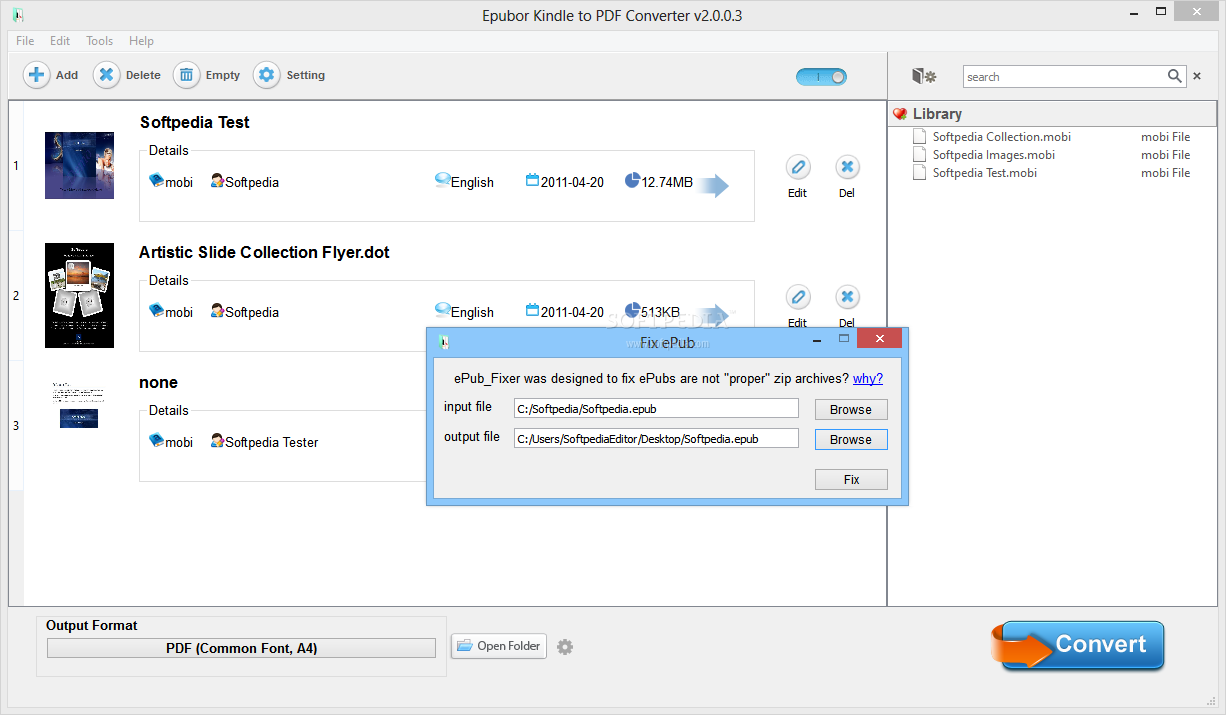Click the Softpedia Tester author label
This screenshot has width=1226, height=715.
272,442
